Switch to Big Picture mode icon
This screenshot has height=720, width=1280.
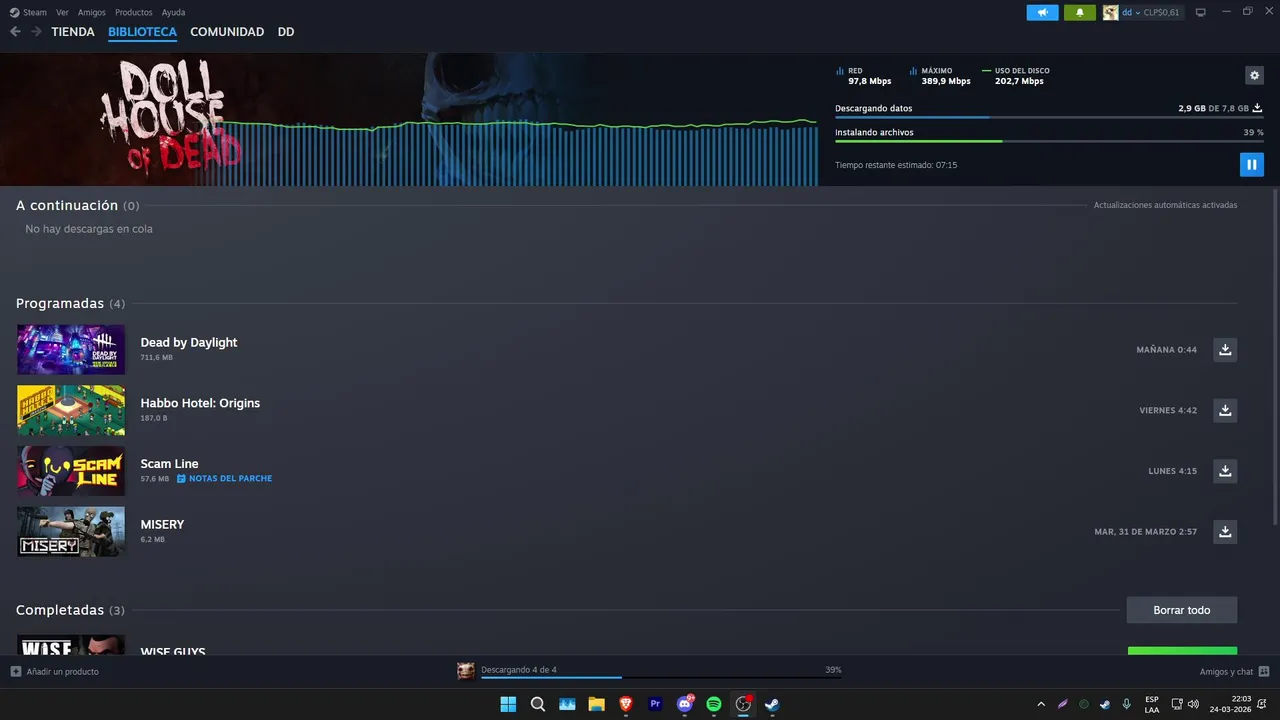(x=1201, y=13)
